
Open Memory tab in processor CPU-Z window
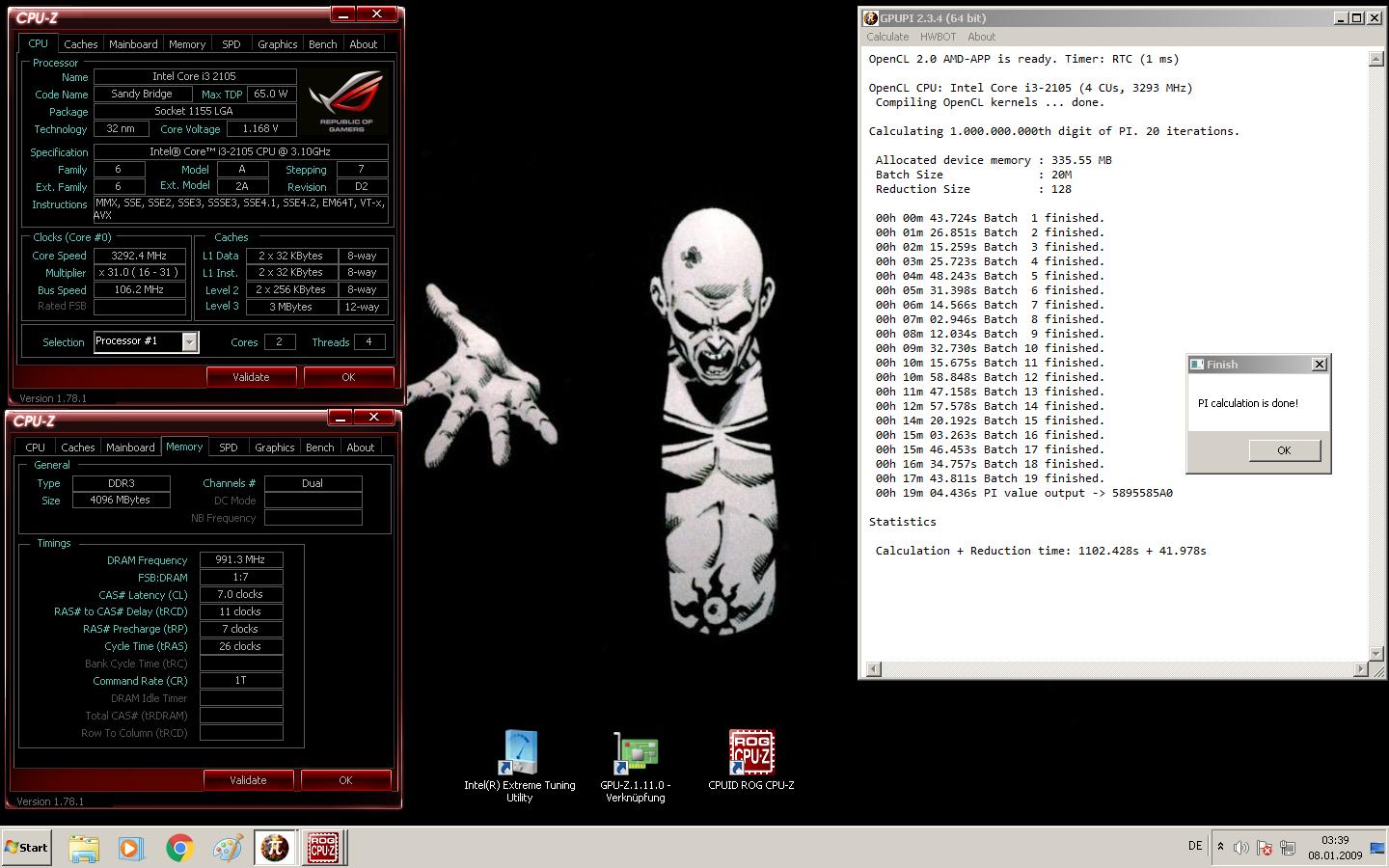click(x=187, y=44)
